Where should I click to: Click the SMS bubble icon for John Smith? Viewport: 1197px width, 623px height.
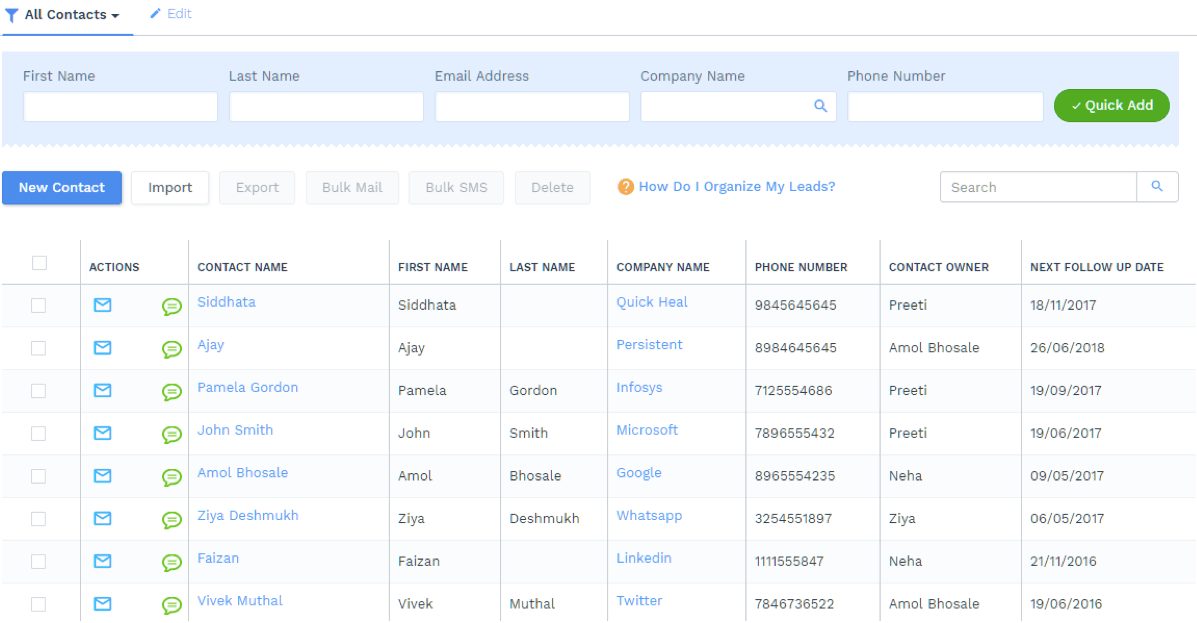(x=172, y=434)
